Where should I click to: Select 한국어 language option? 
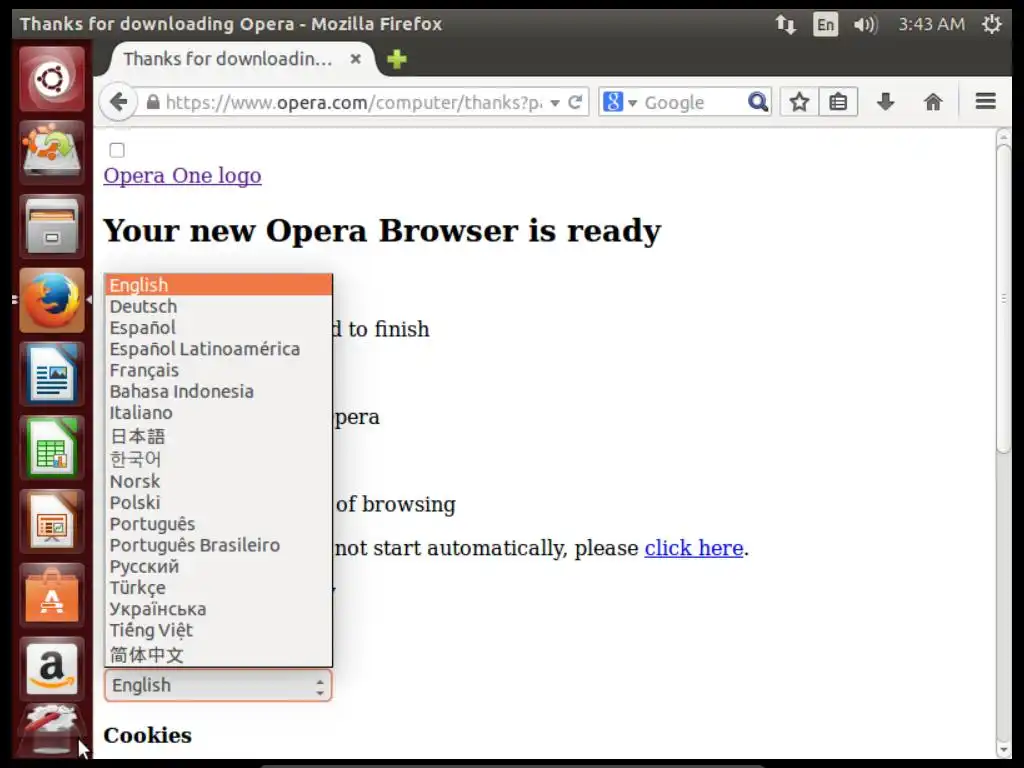(218, 458)
